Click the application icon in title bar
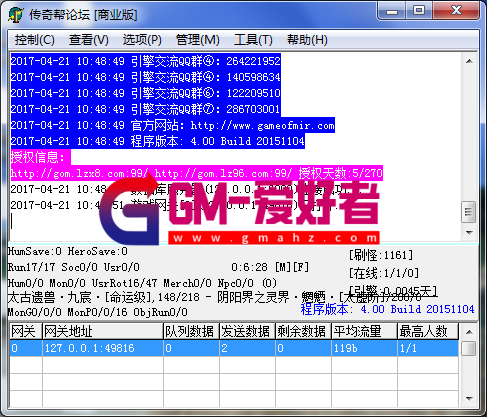This screenshot has height=417, width=487. (x=16, y=15)
